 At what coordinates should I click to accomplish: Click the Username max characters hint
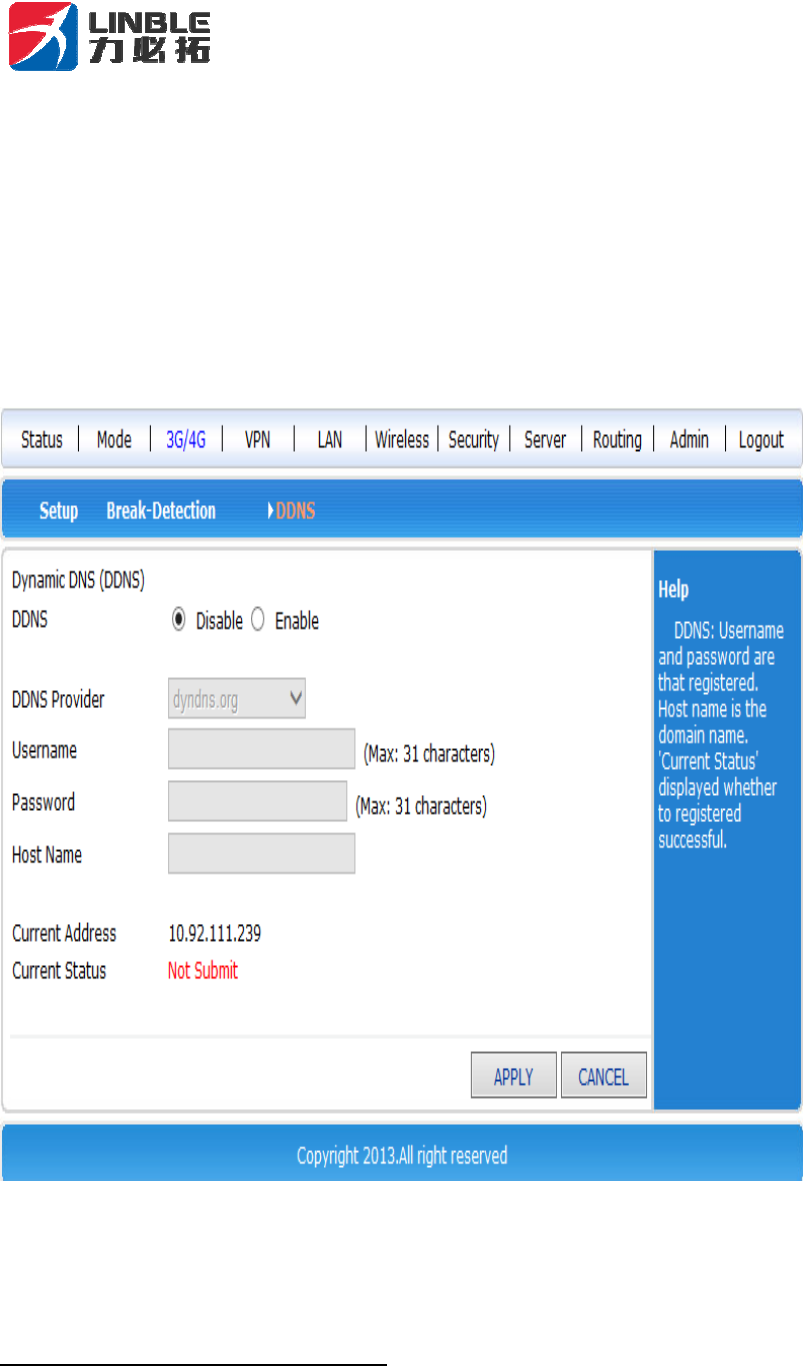[x=429, y=754]
